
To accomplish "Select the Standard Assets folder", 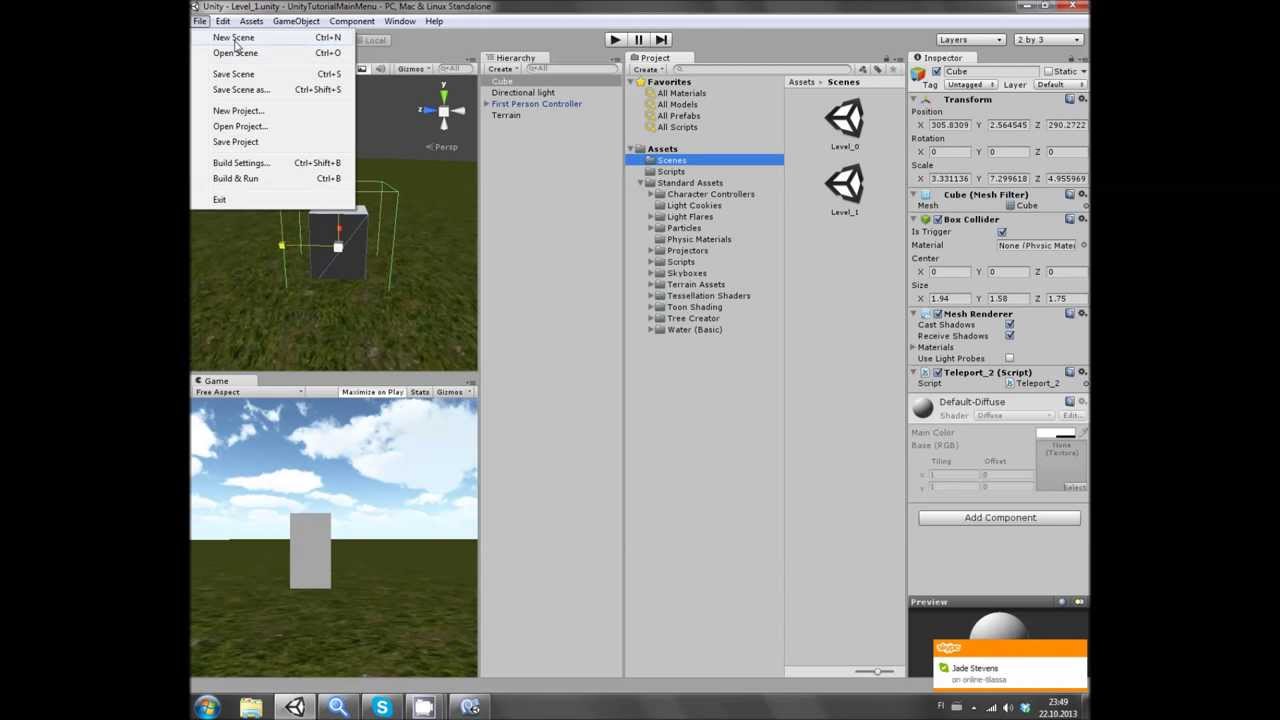I will tap(690, 183).
